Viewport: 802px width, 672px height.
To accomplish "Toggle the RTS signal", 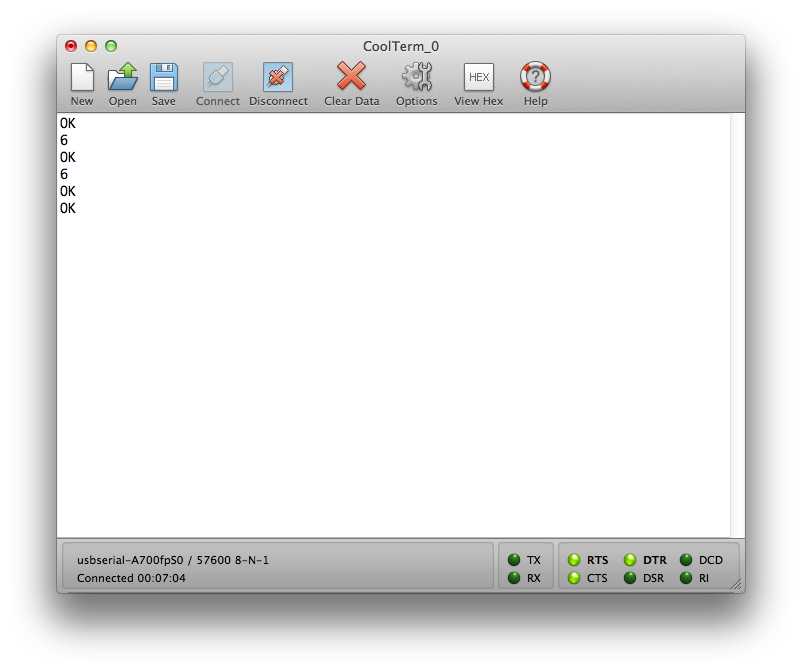I will pos(572,560).
